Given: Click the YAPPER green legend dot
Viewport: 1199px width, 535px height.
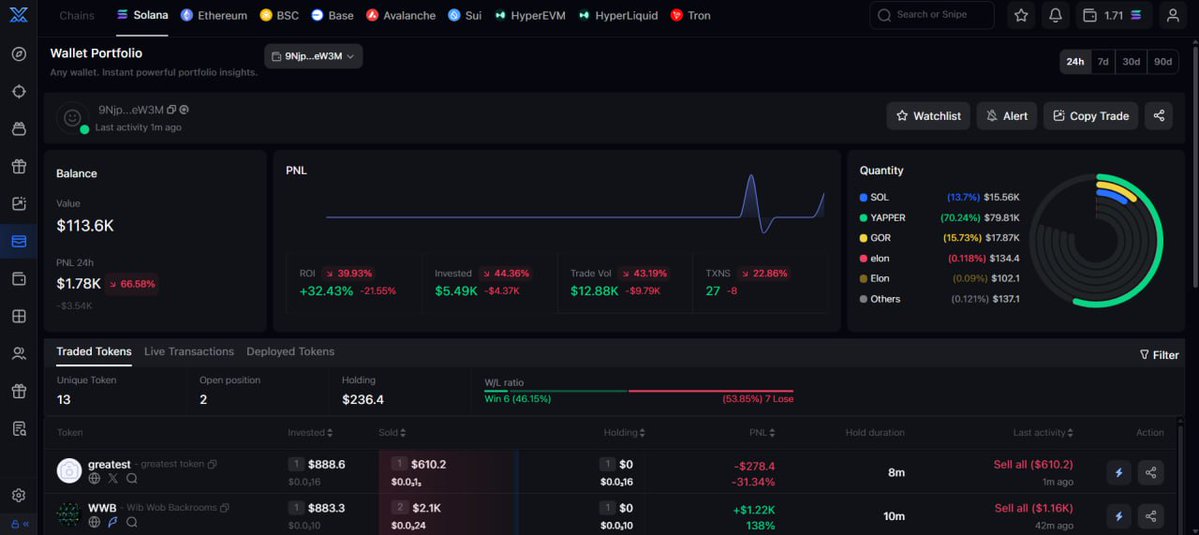Looking at the screenshot, I should coord(863,218).
